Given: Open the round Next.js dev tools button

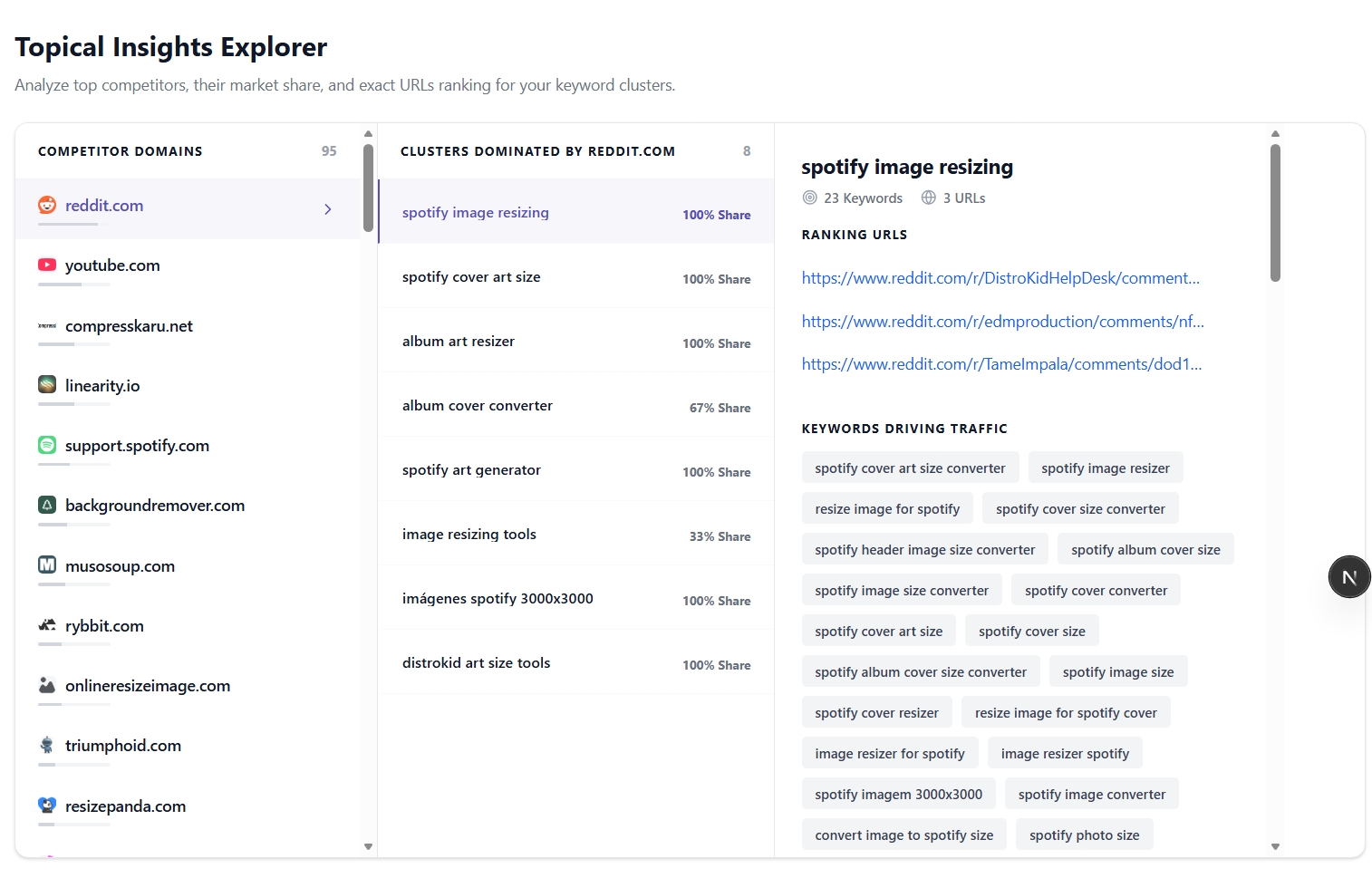Looking at the screenshot, I should click(x=1349, y=577).
